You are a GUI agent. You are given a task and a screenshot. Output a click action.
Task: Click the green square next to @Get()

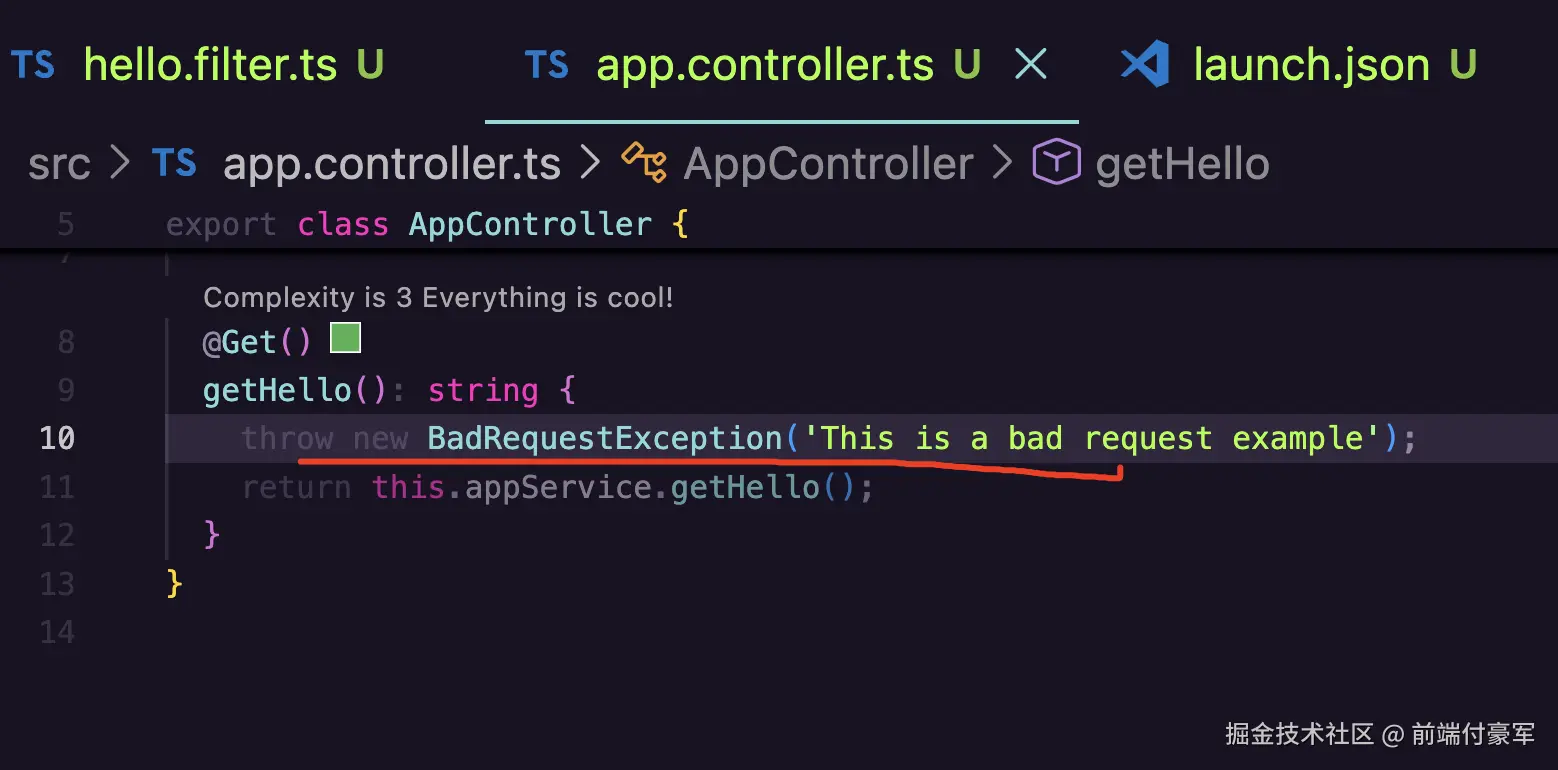[x=345, y=338]
